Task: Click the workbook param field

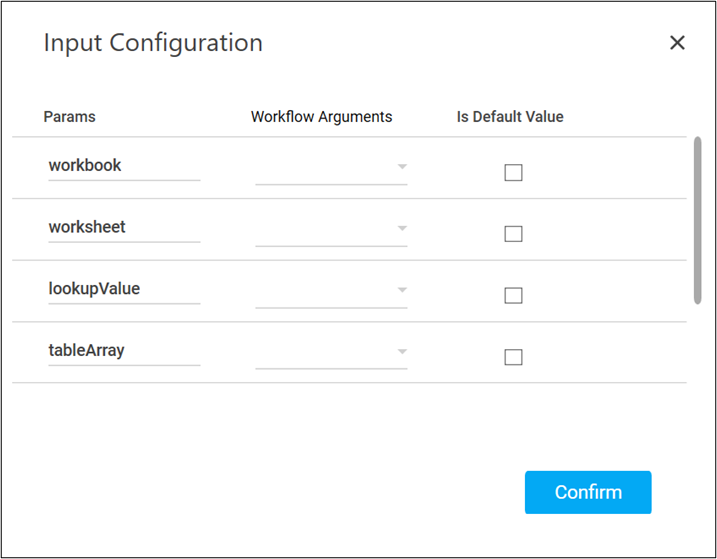Action: [x=124, y=166]
